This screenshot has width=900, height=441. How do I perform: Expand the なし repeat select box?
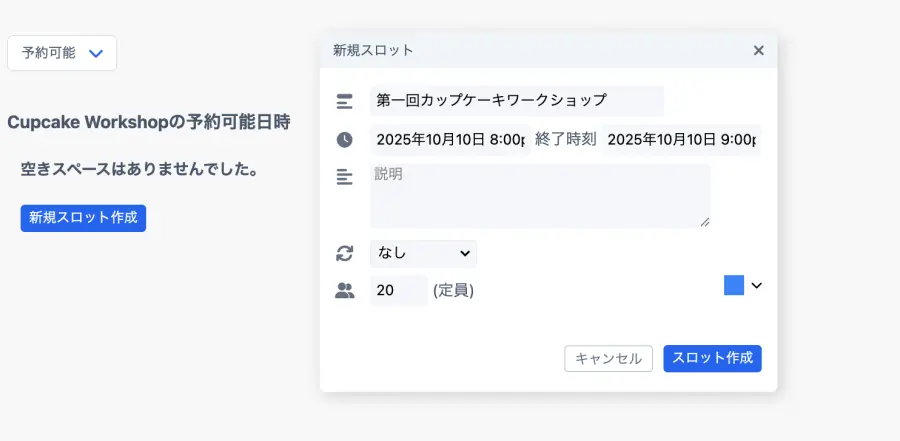pos(423,253)
